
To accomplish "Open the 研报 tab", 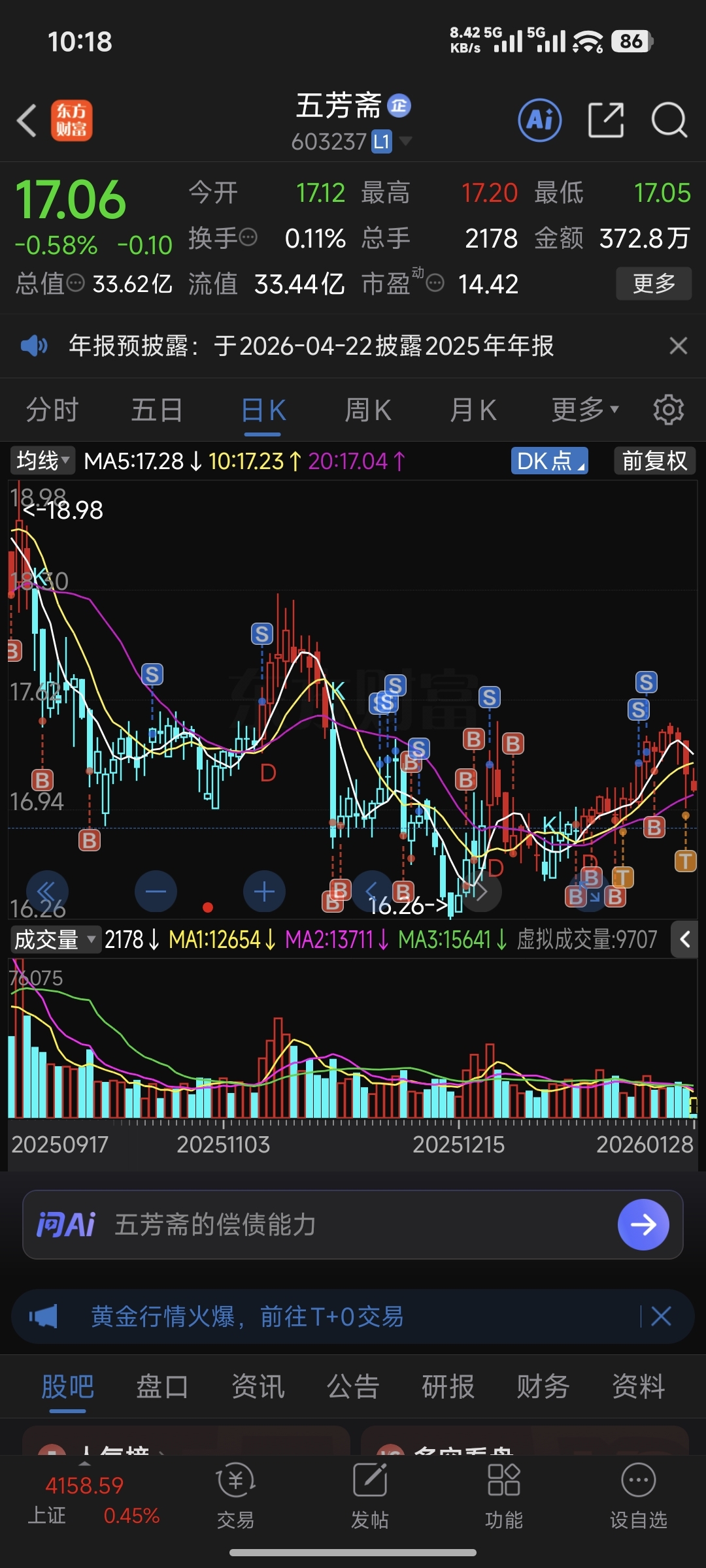I will 448,1386.
